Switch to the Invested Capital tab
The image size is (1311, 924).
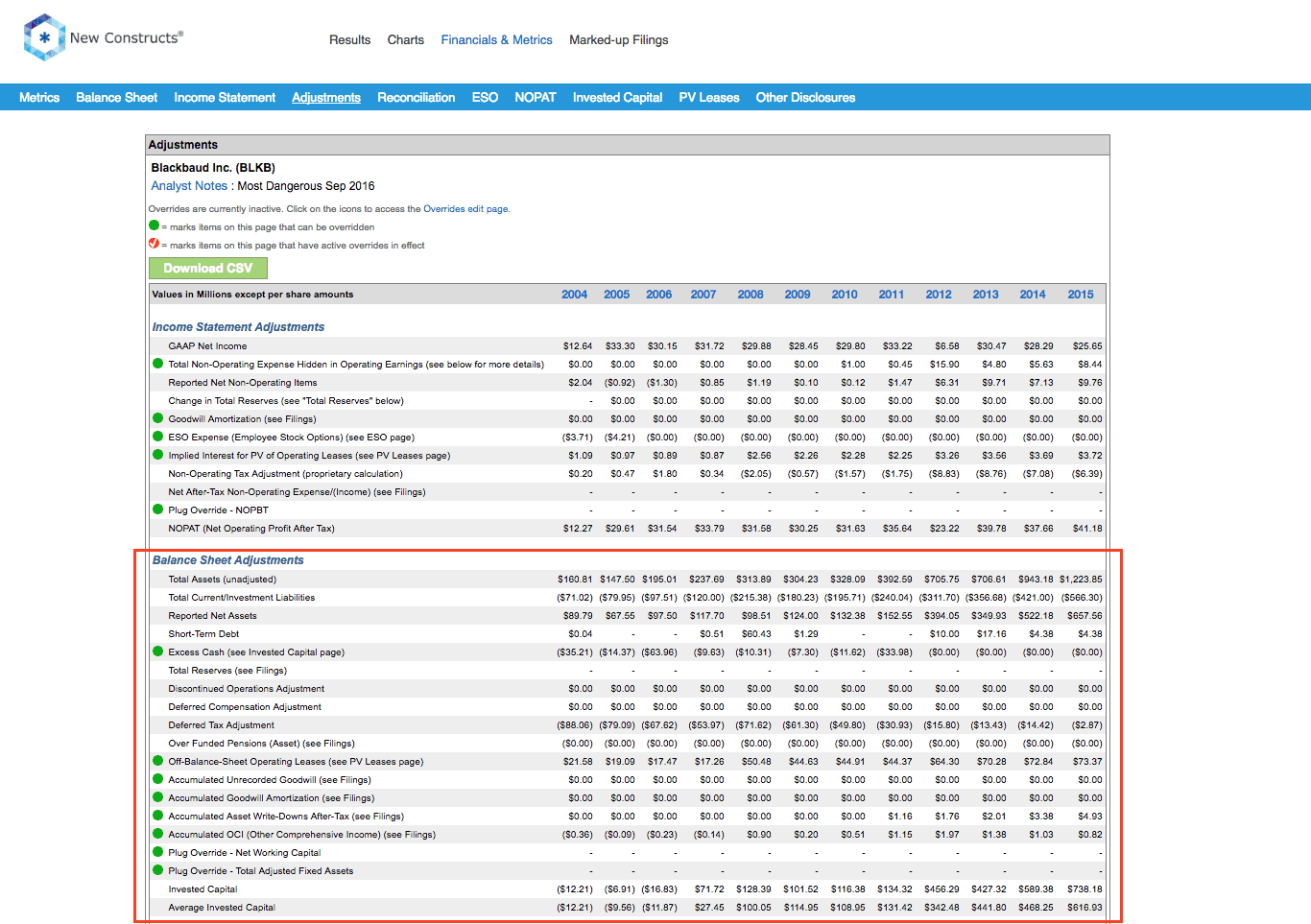617,98
